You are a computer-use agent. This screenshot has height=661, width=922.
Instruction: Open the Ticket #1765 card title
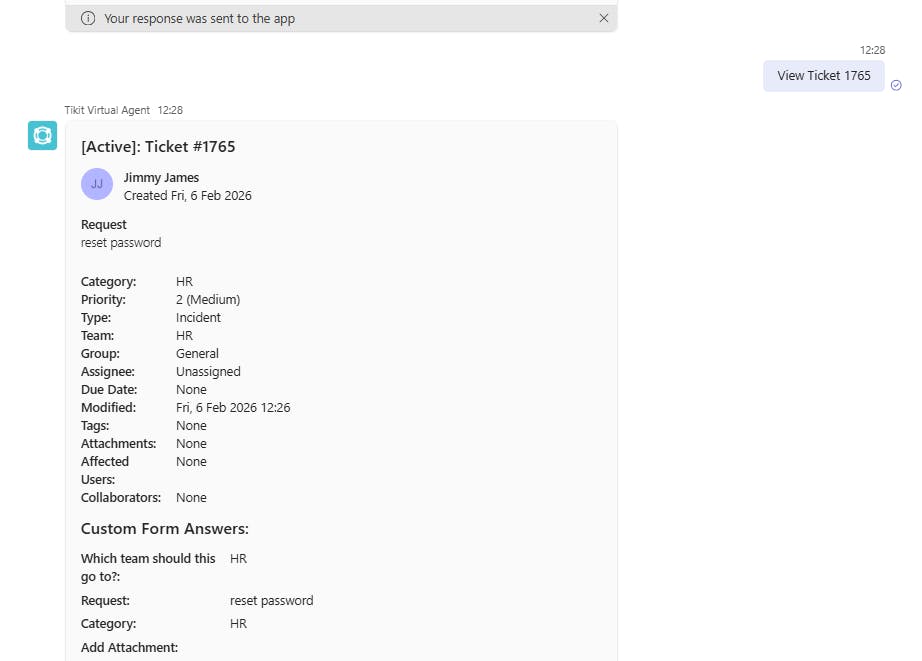[158, 147]
